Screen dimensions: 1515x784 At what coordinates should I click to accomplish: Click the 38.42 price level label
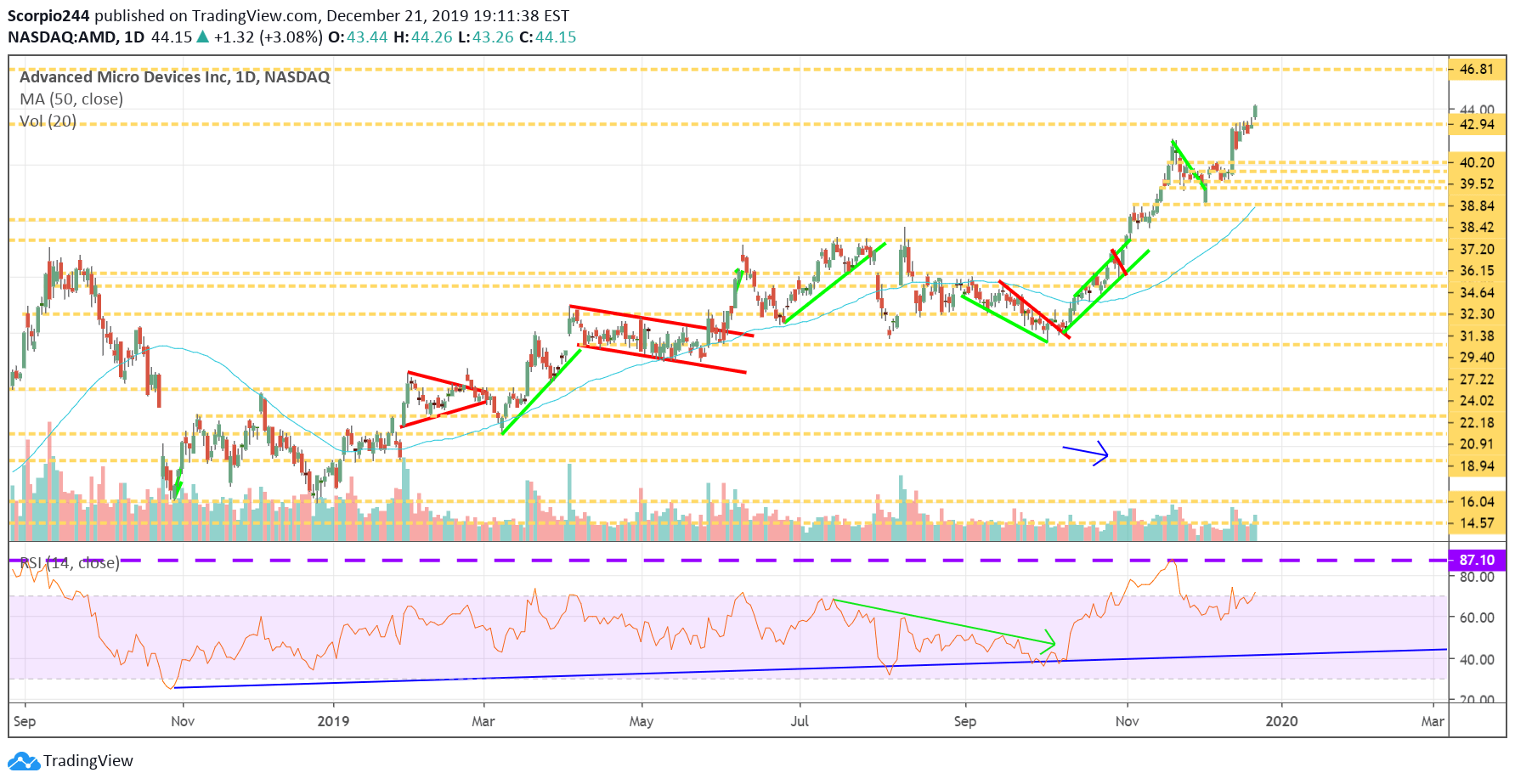pyautogui.click(x=1477, y=227)
